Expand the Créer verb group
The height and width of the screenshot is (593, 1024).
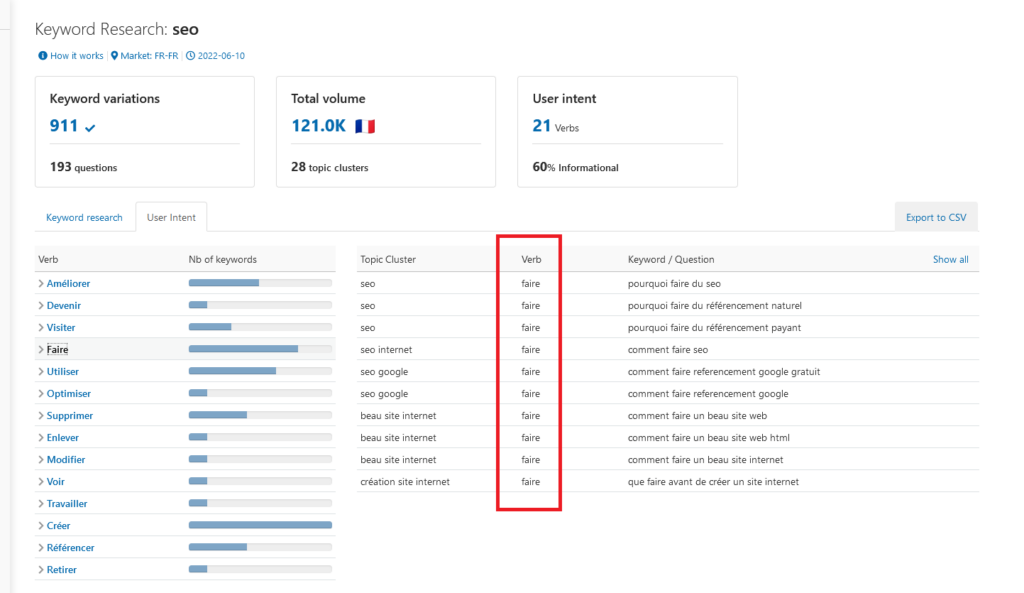[41, 526]
